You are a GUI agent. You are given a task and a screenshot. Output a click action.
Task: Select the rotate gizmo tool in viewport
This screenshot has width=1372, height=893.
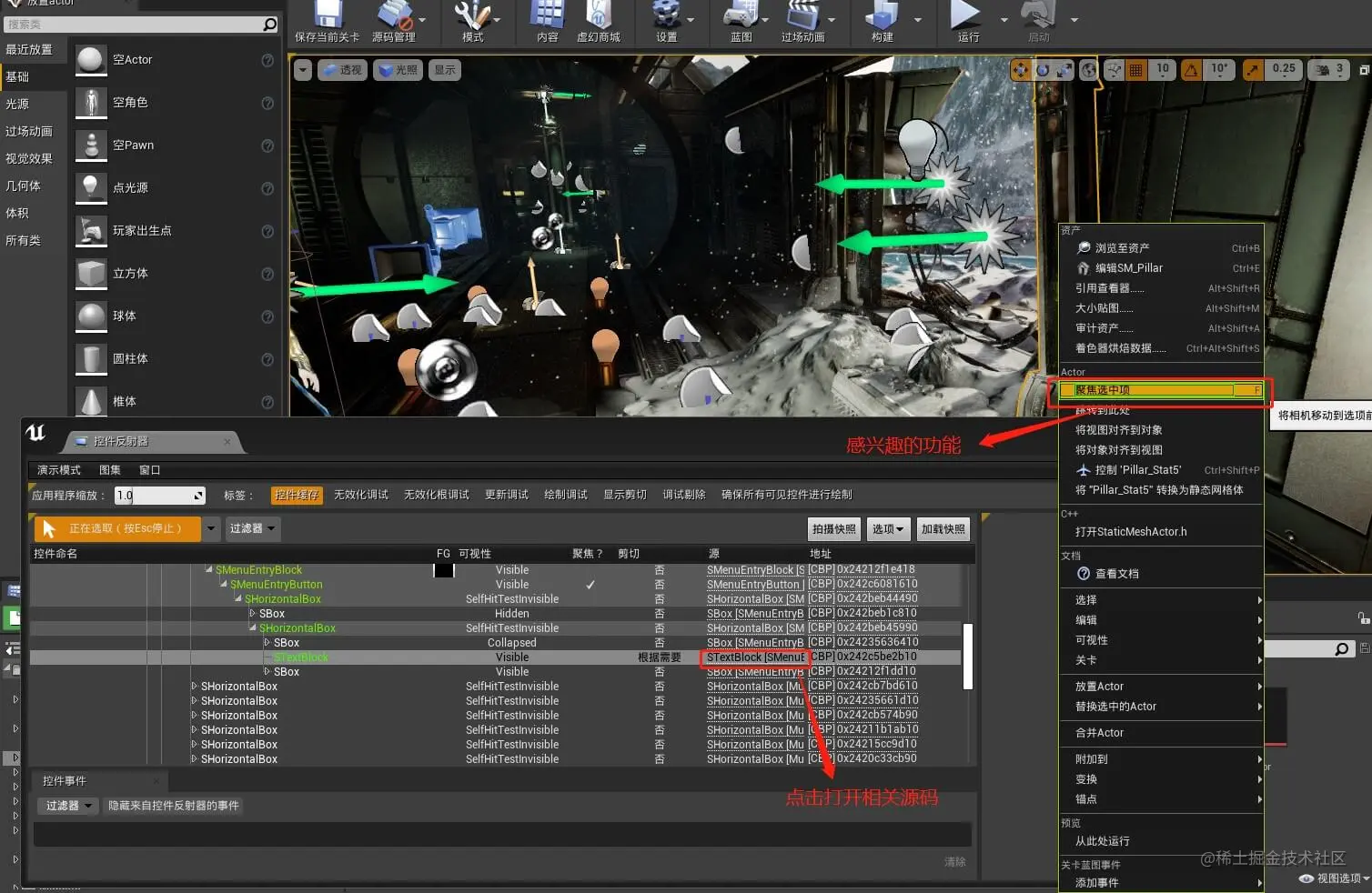tap(1043, 70)
